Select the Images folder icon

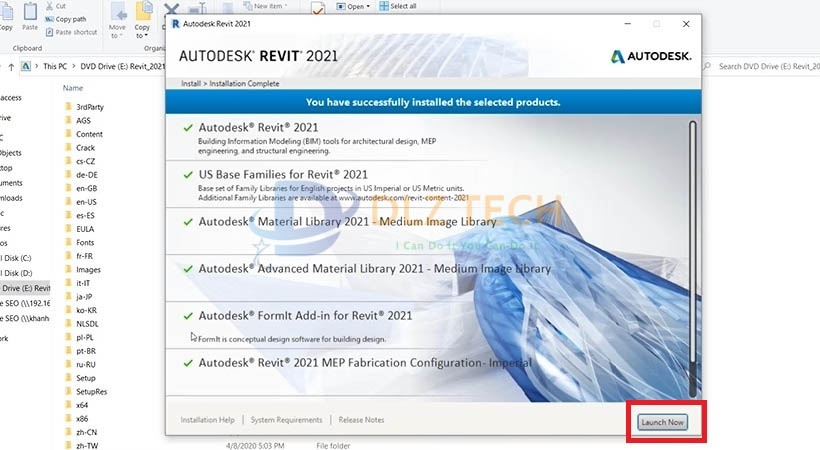point(68,269)
